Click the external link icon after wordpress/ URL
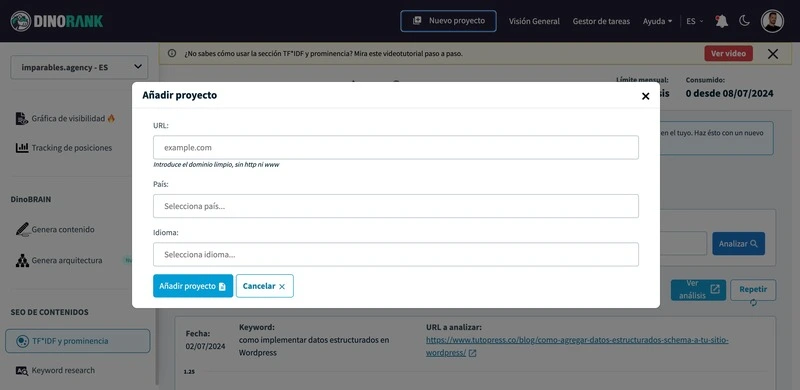 tap(472, 353)
